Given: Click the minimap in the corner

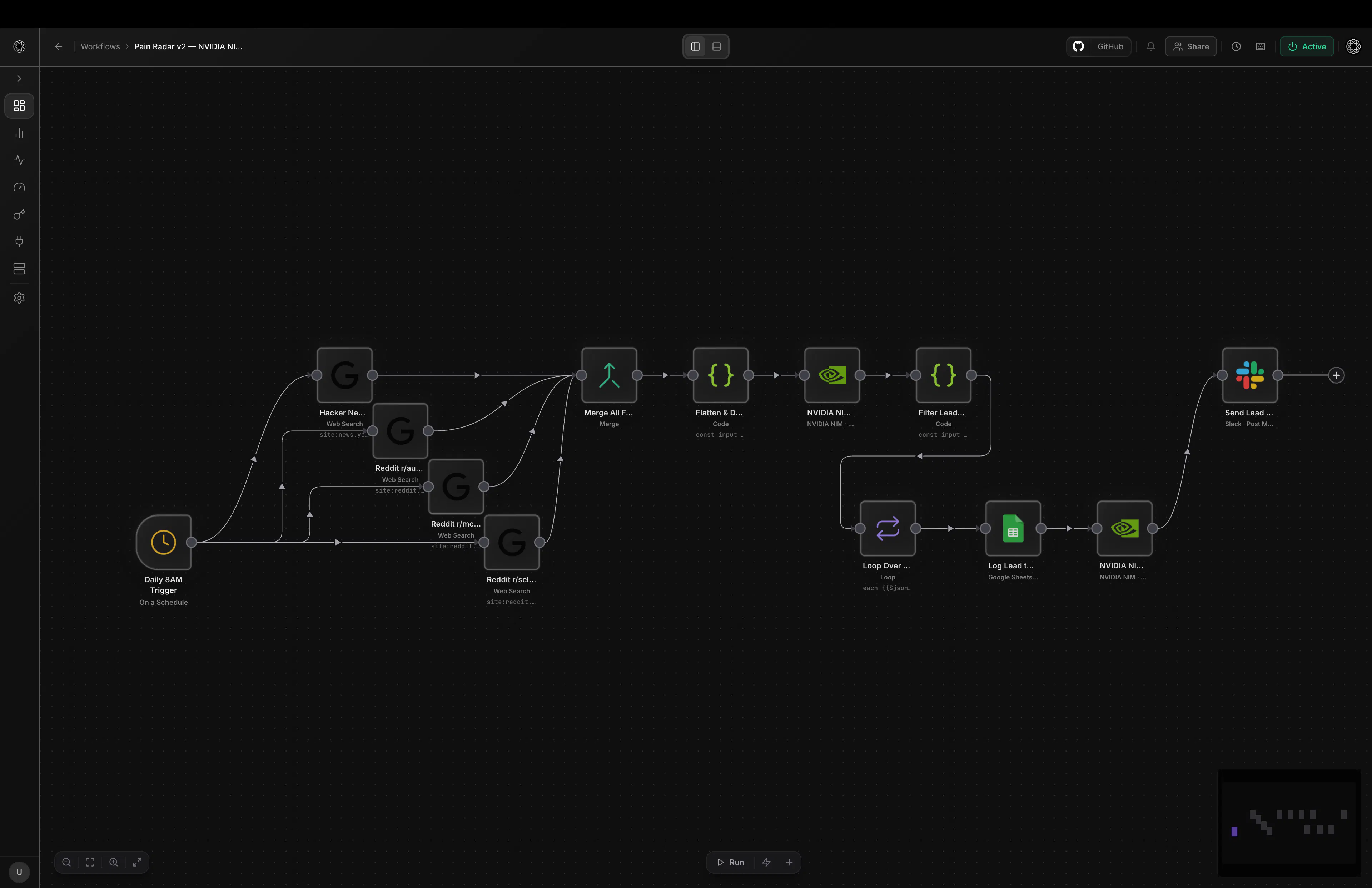Looking at the screenshot, I should click(1289, 823).
